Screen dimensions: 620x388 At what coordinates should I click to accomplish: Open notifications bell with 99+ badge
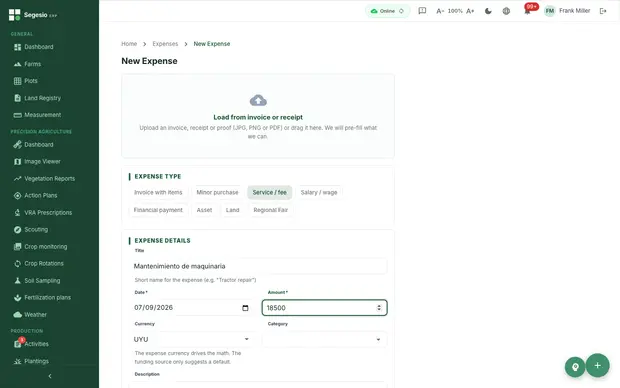(528, 10)
